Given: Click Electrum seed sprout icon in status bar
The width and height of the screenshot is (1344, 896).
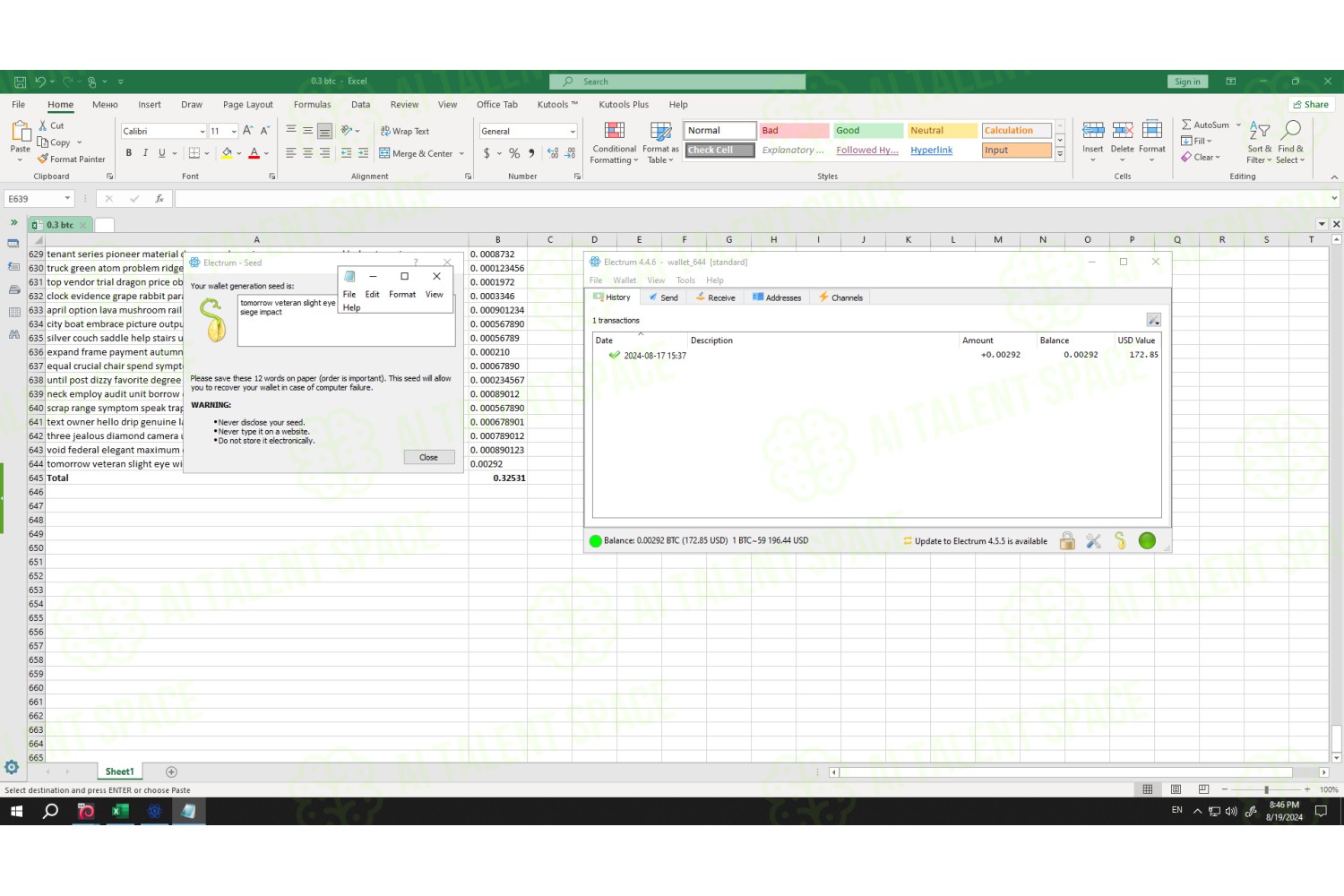Looking at the screenshot, I should click(1120, 540).
